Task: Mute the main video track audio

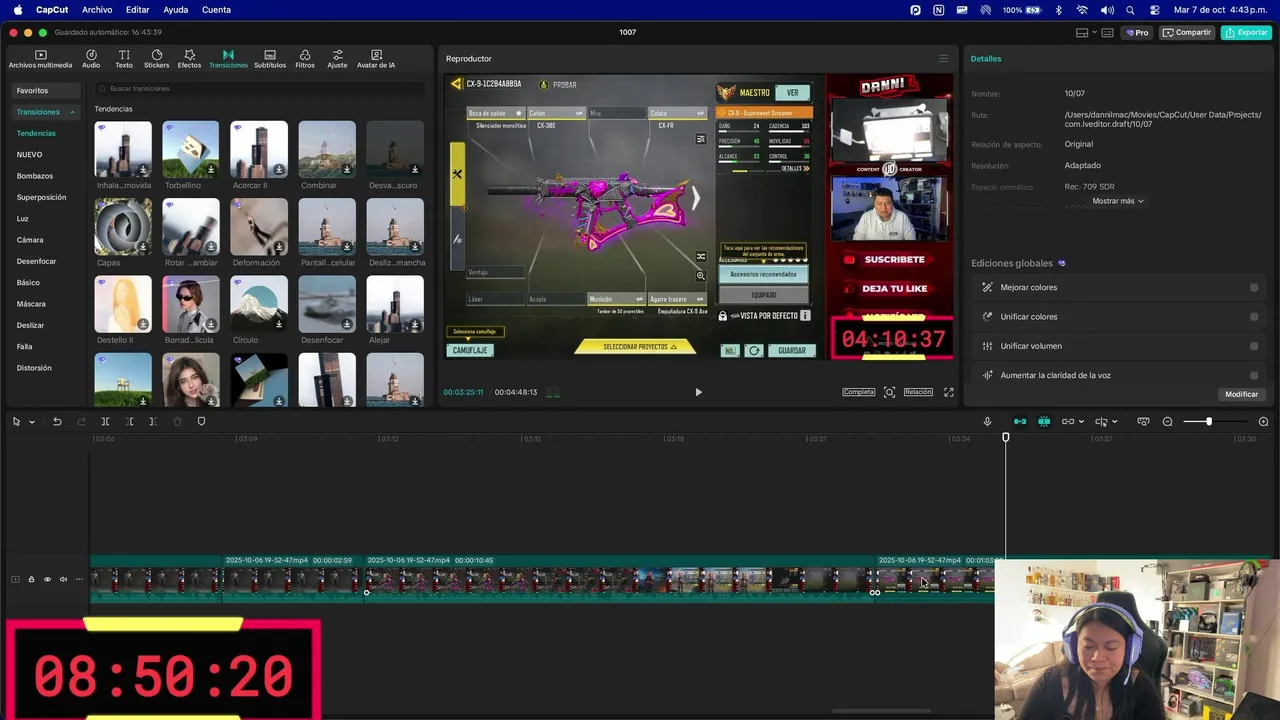Action: point(63,579)
